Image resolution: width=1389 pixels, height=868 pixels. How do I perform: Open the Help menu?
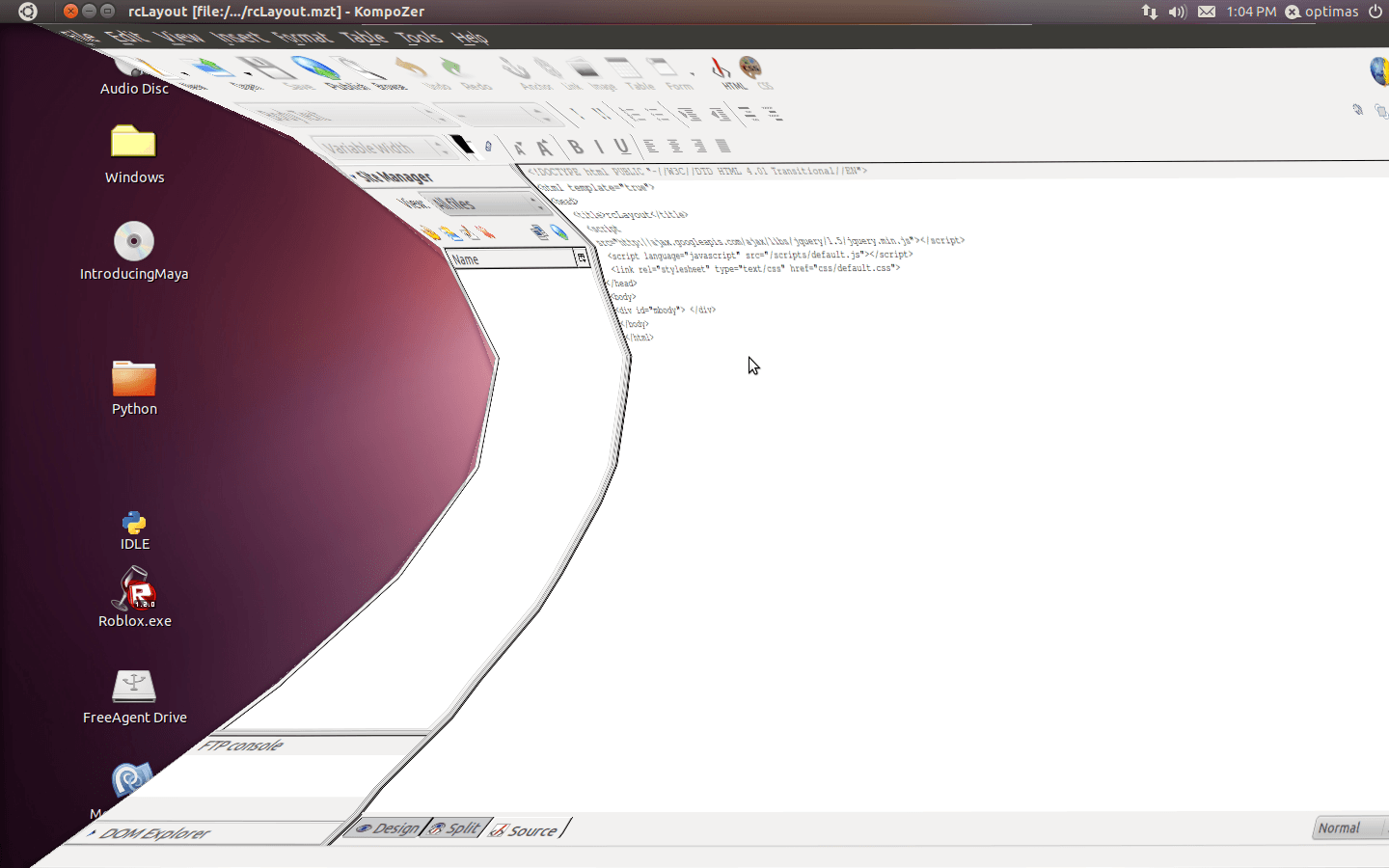pos(470,37)
